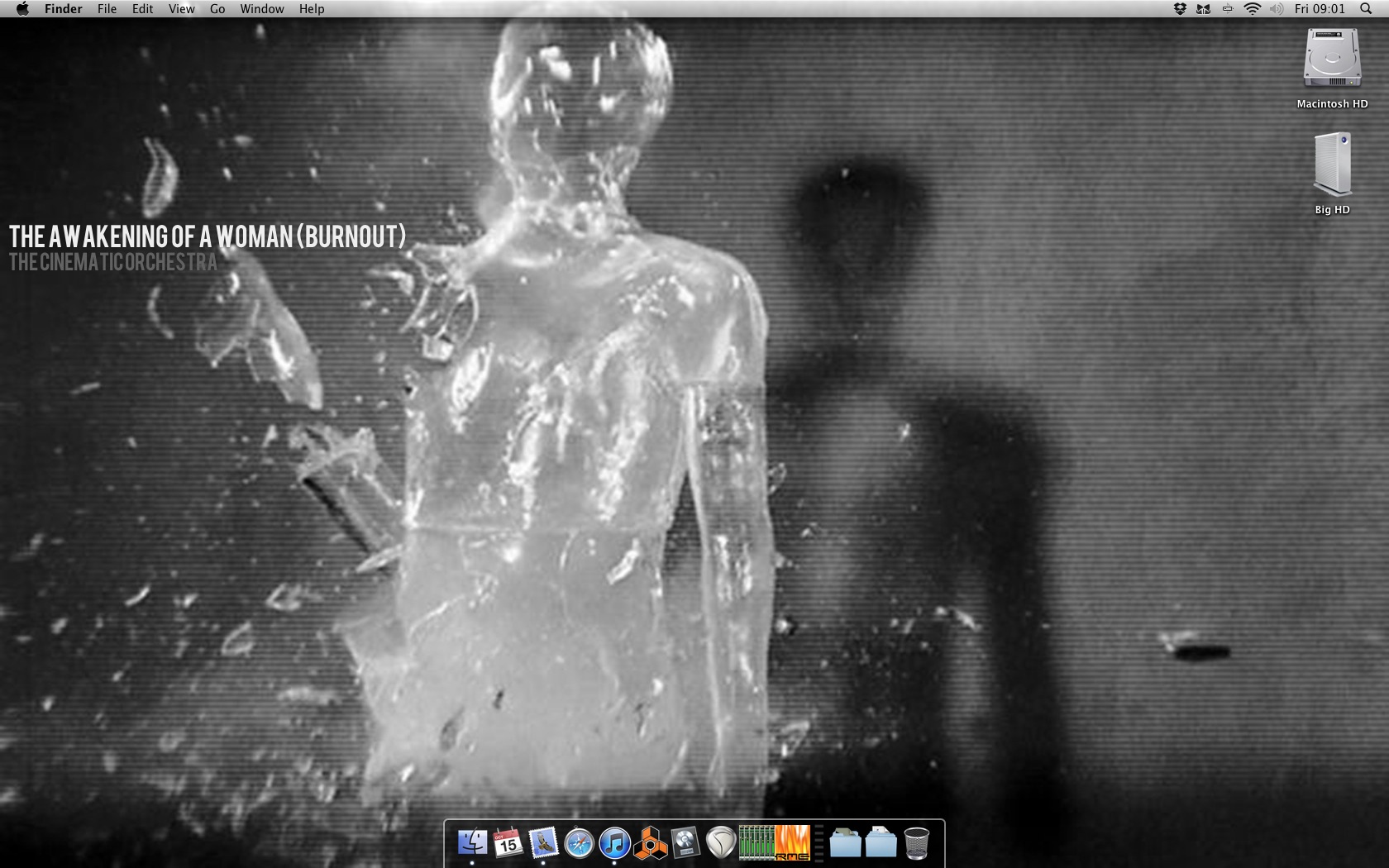
Task: Open Dropbox menu bar icon
Action: [1180, 9]
